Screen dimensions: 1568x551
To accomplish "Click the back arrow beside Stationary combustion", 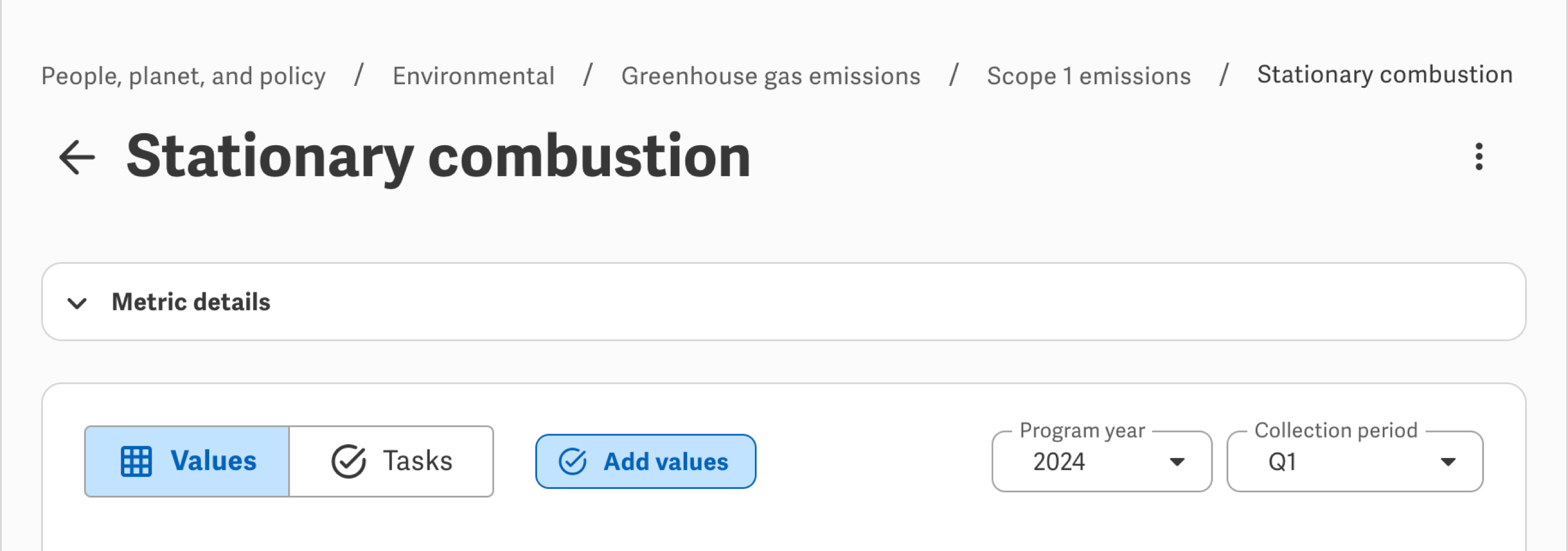I will 77,158.
